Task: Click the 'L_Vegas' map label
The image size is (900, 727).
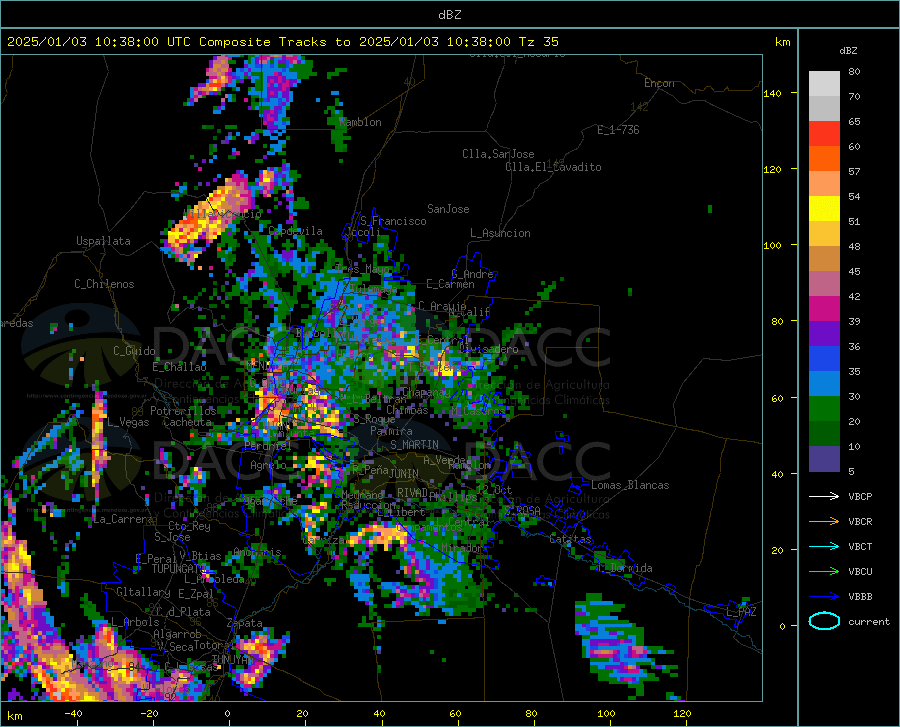Action: tap(128, 422)
